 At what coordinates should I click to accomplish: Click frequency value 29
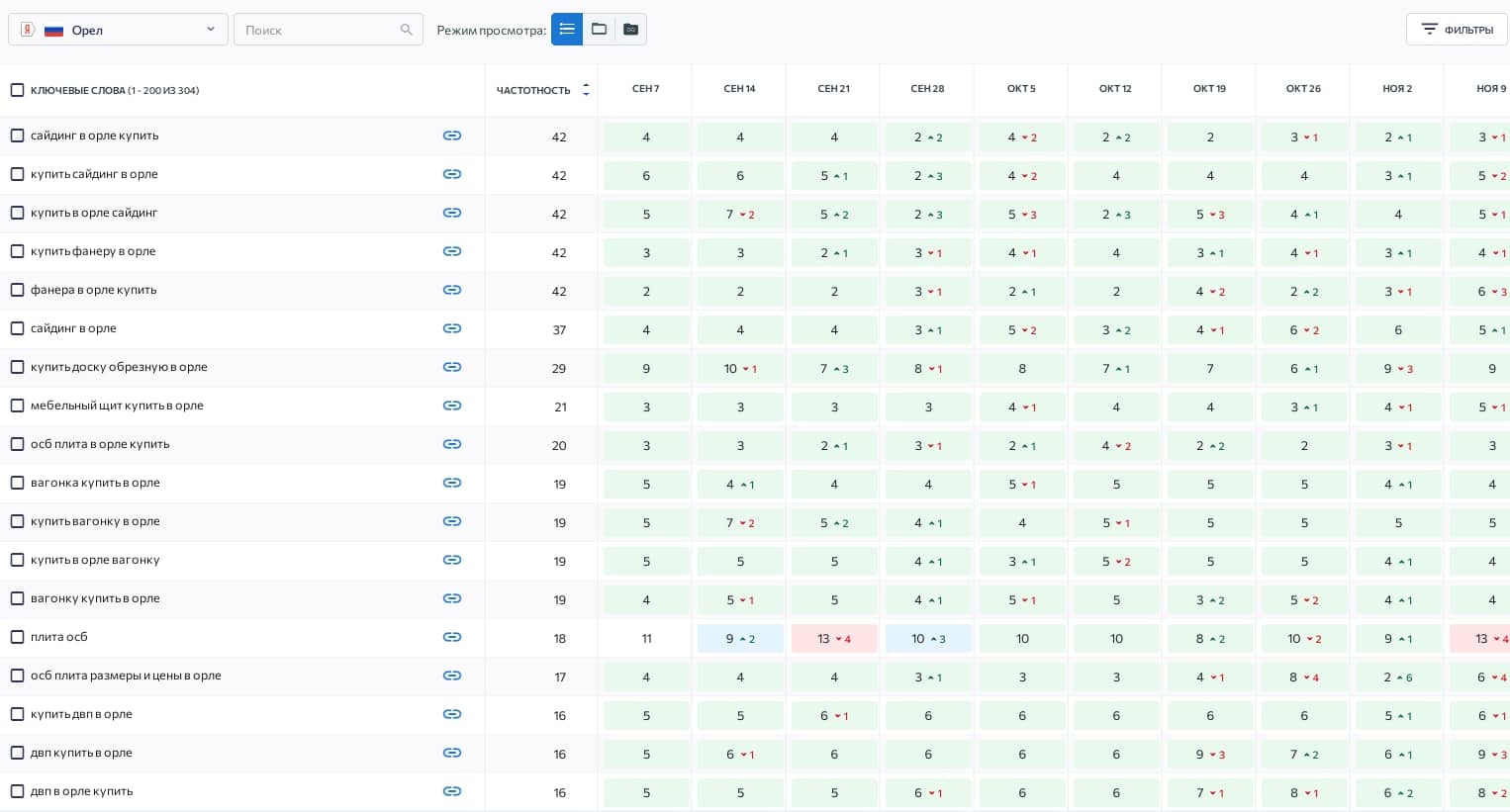click(x=559, y=368)
